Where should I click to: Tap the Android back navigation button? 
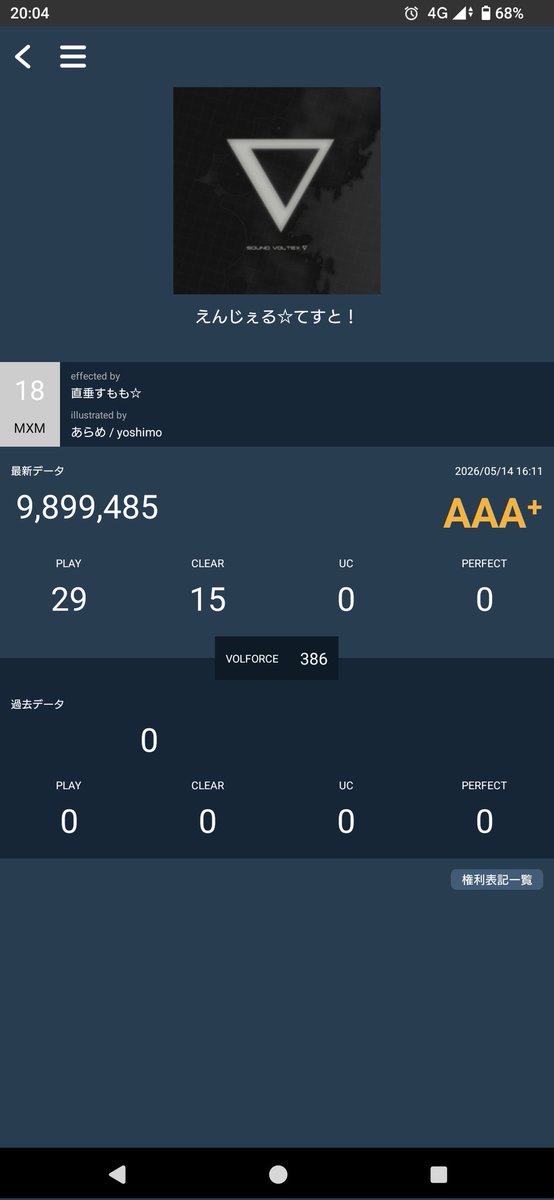pyautogui.click(x=117, y=1174)
